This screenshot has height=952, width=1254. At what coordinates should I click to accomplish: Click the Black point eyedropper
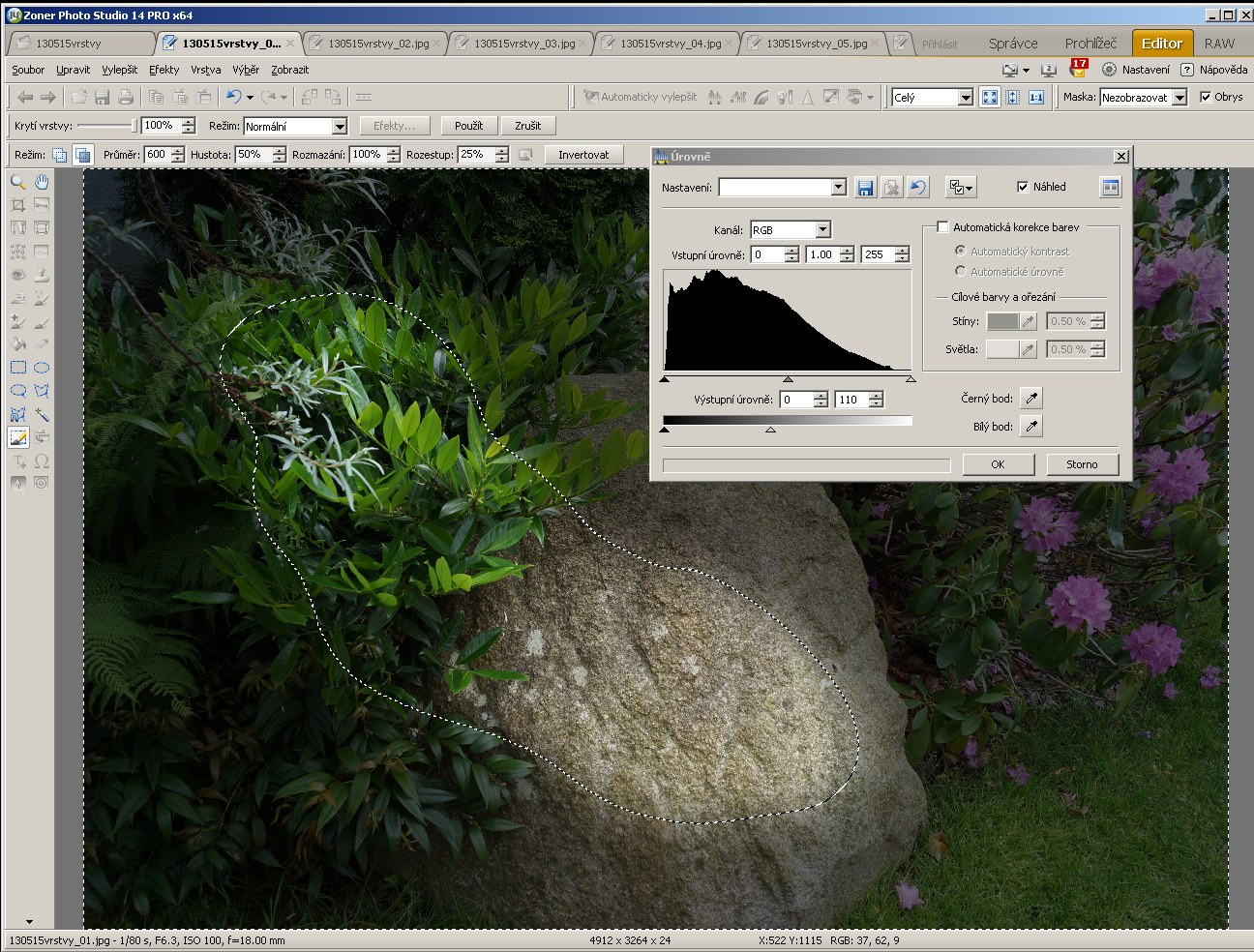pyautogui.click(x=1031, y=398)
